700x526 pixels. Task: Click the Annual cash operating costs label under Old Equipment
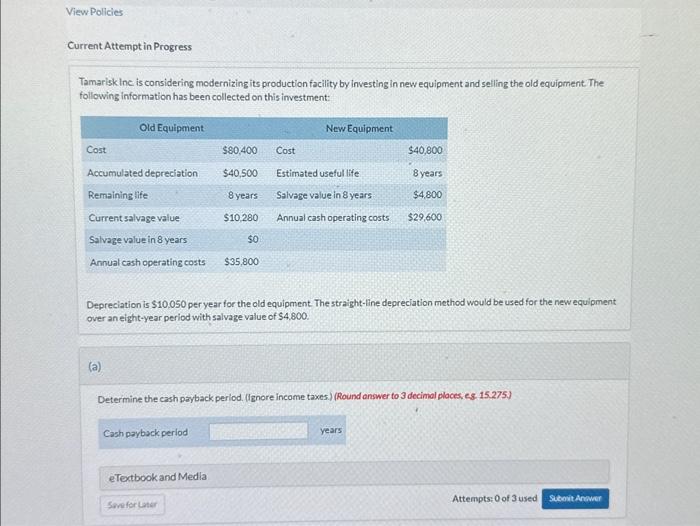(148, 263)
